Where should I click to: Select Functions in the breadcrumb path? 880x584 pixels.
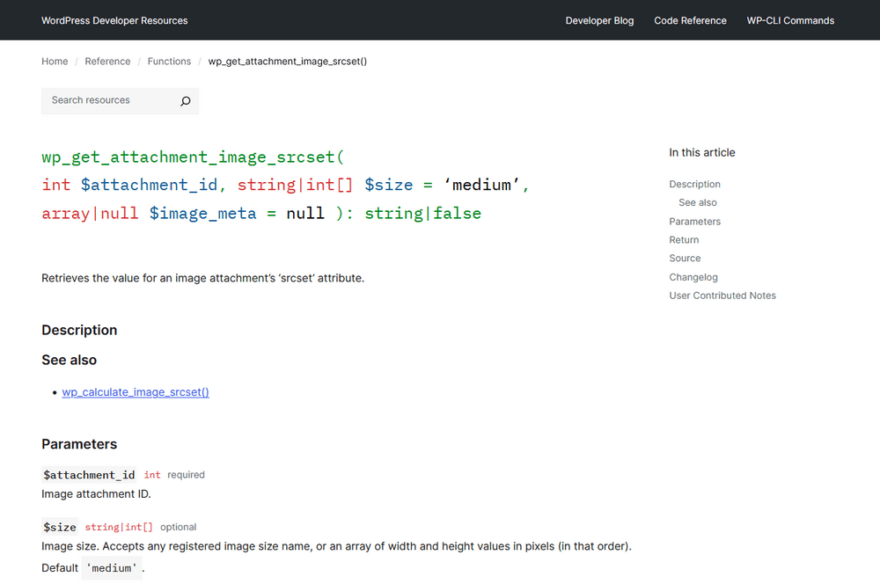click(x=169, y=61)
